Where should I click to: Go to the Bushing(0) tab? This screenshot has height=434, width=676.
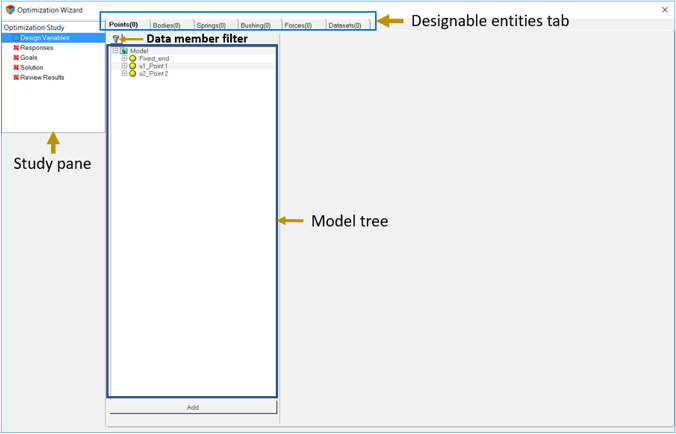pos(255,25)
